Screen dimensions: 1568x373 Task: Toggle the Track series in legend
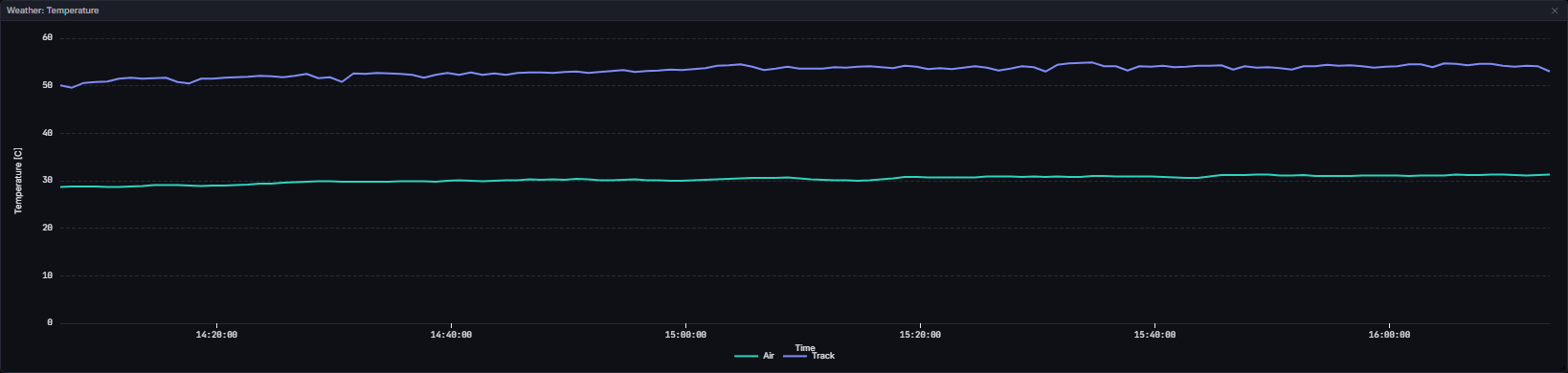point(809,356)
